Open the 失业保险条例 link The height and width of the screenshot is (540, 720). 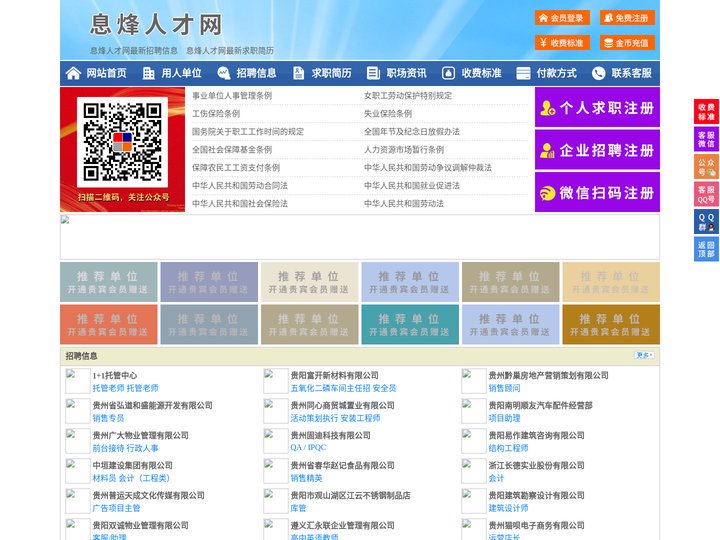(x=388, y=113)
